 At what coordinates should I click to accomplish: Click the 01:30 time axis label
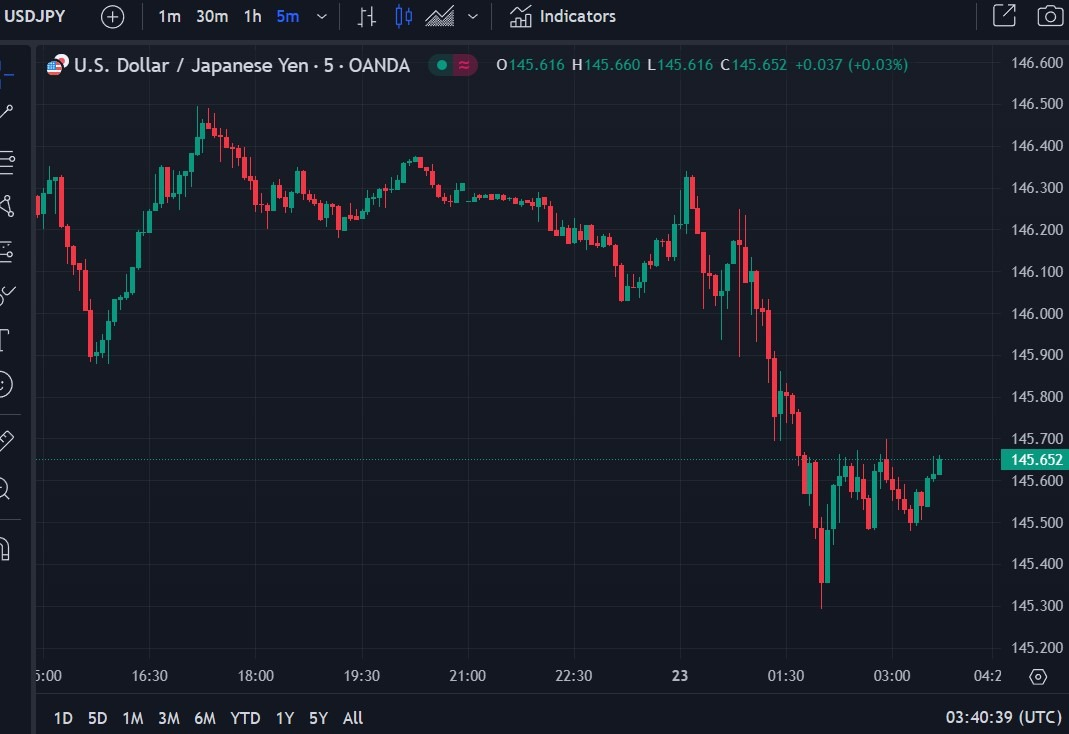coord(786,675)
